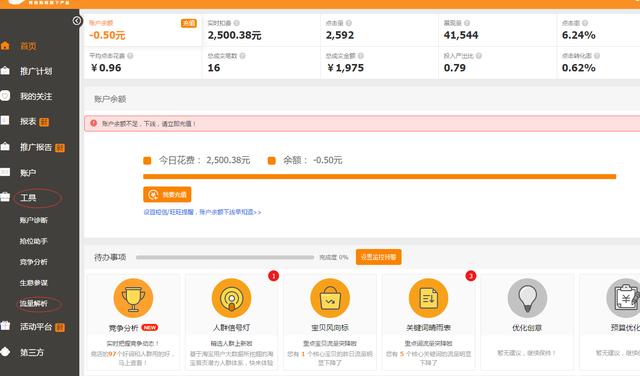Select 生意参谋 under 工具

point(33,283)
